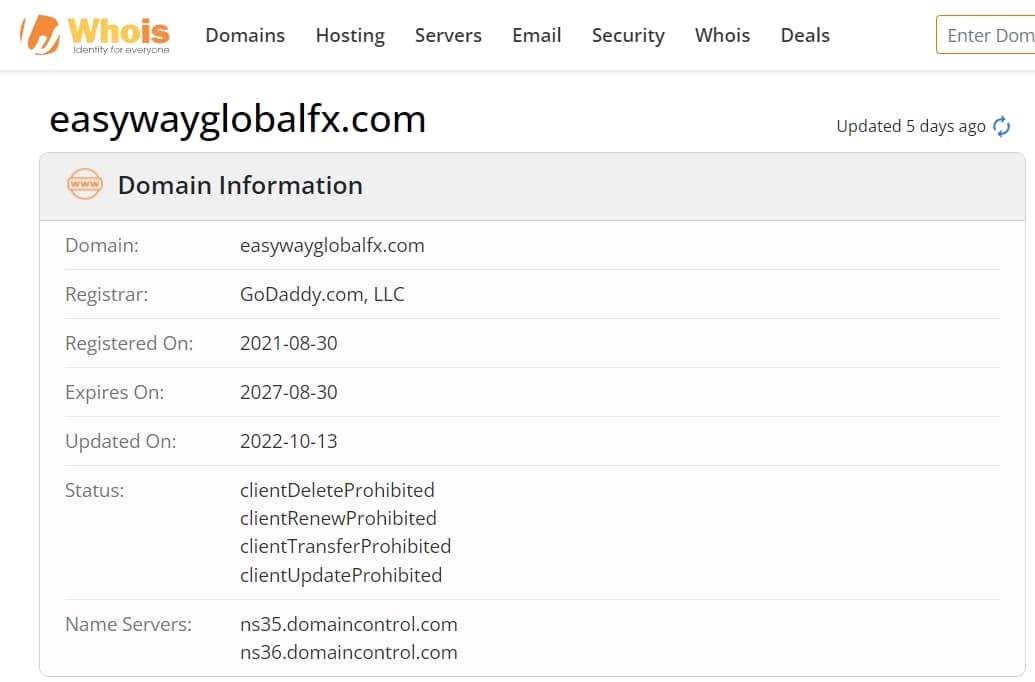The height and width of the screenshot is (682, 1035).
Task: Click the clientDeleteProhibited status
Action: point(337,490)
